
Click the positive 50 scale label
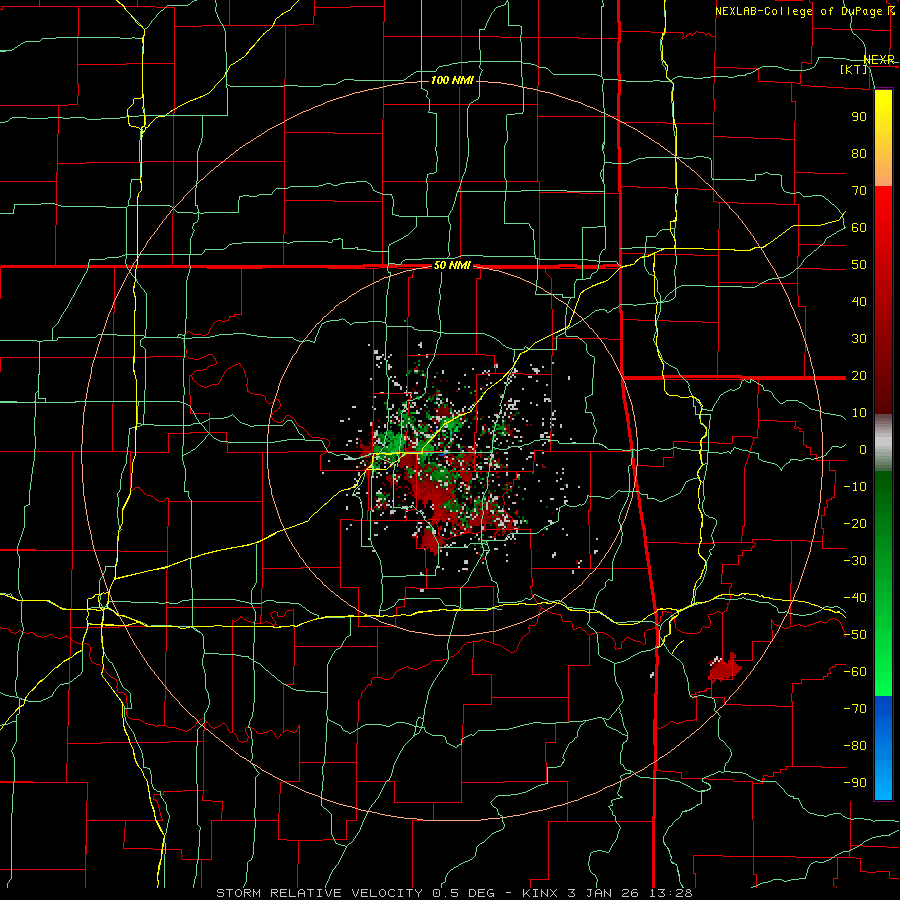coord(859,265)
